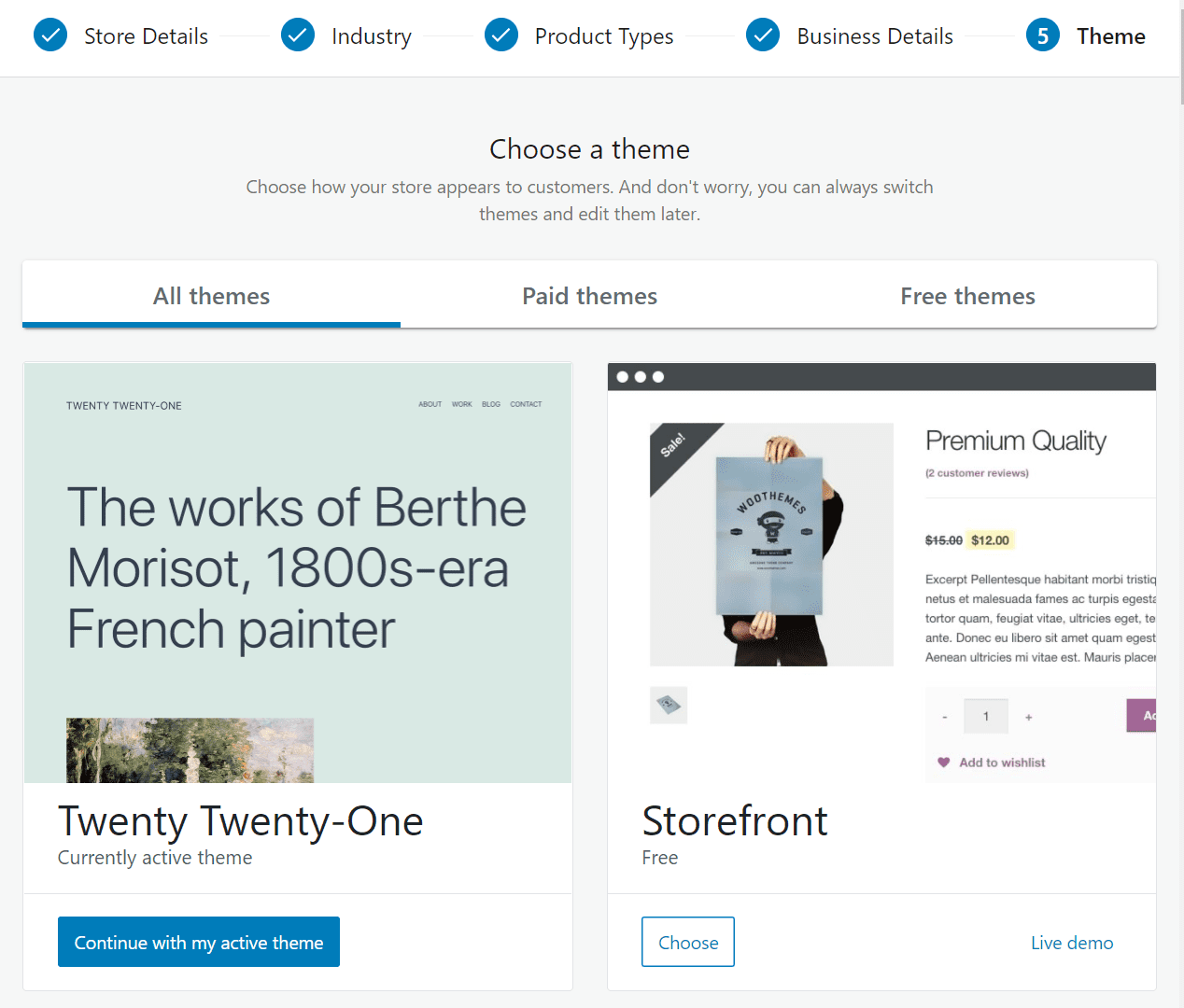Select the numbered Theme step badge
Image resolution: width=1184 pixels, height=1008 pixels.
[1043, 35]
